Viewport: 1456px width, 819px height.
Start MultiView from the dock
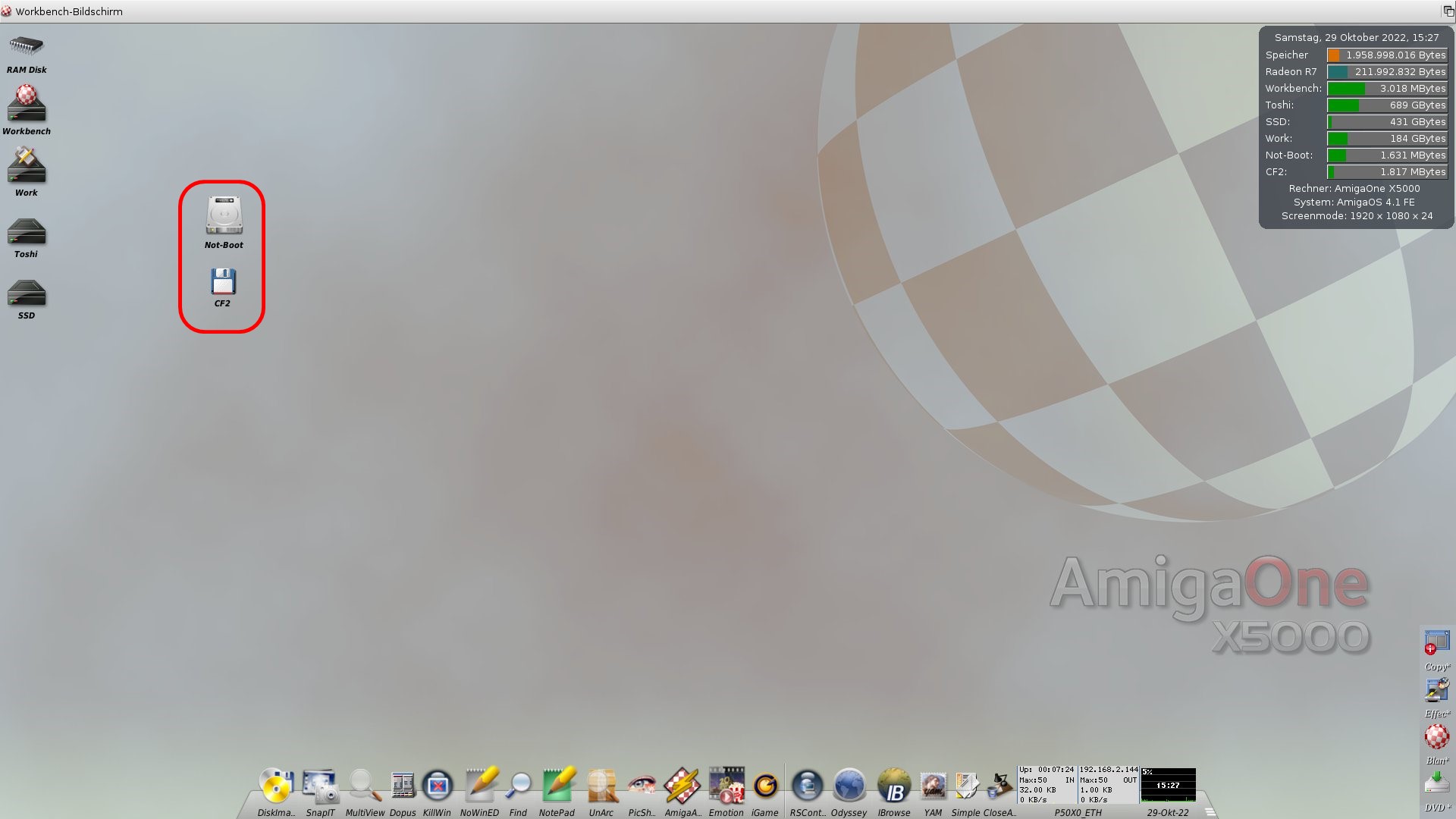364,786
